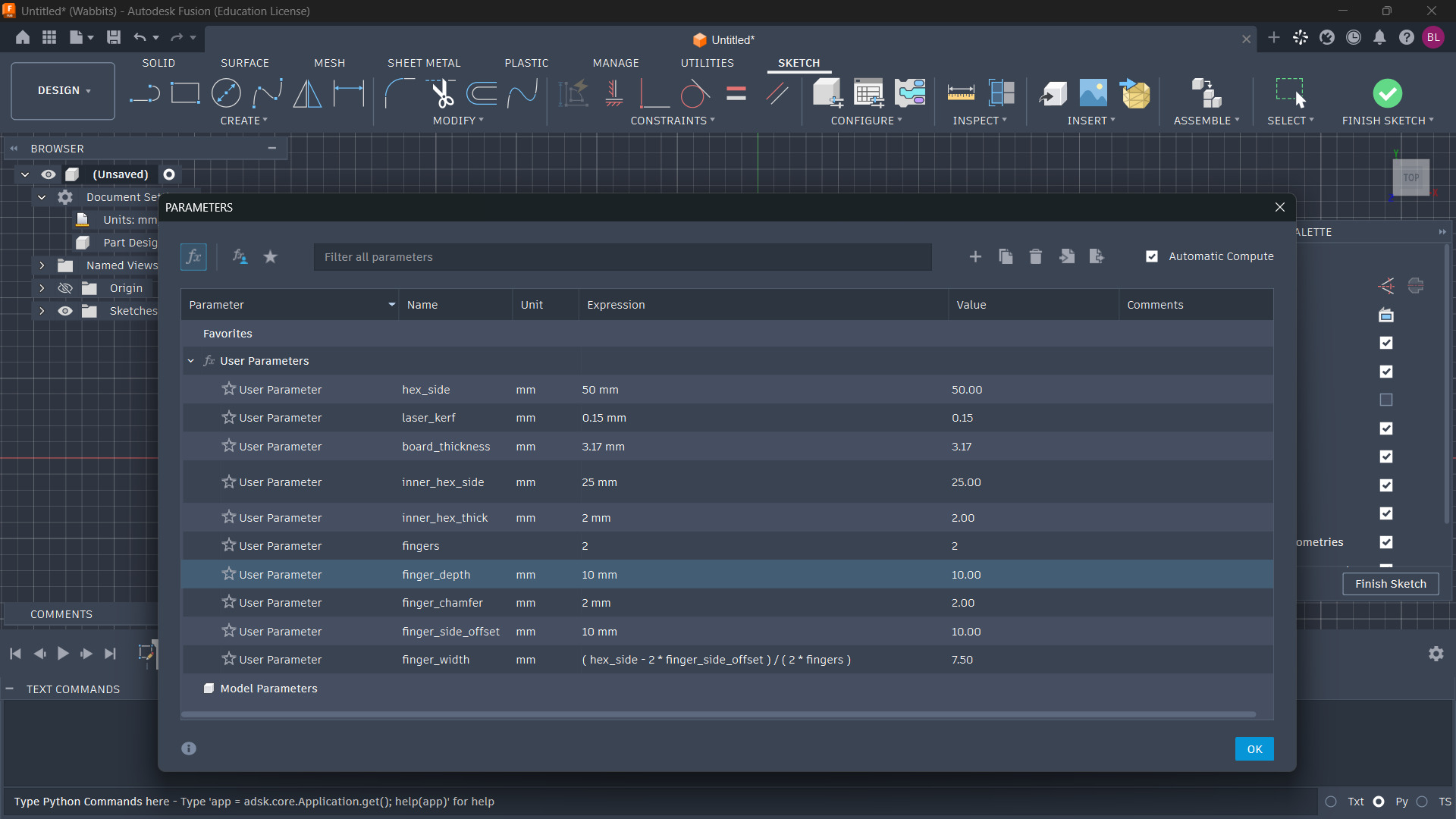Collapse the User Parameters group
The image size is (1456, 819).
pos(191,361)
